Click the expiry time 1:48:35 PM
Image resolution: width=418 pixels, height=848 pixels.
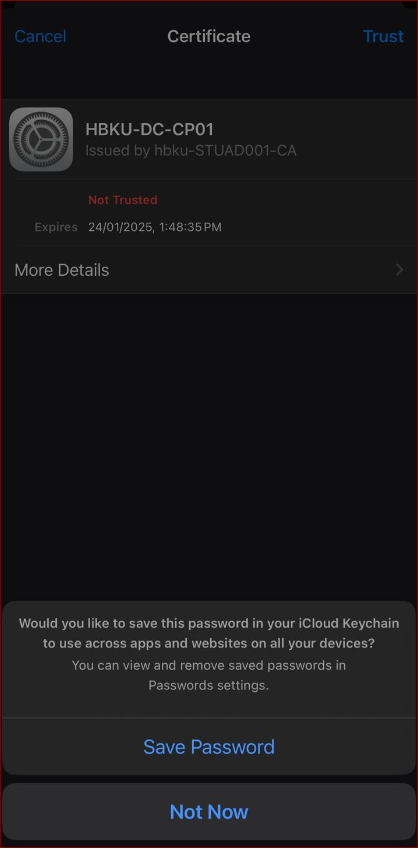point(190,227)
